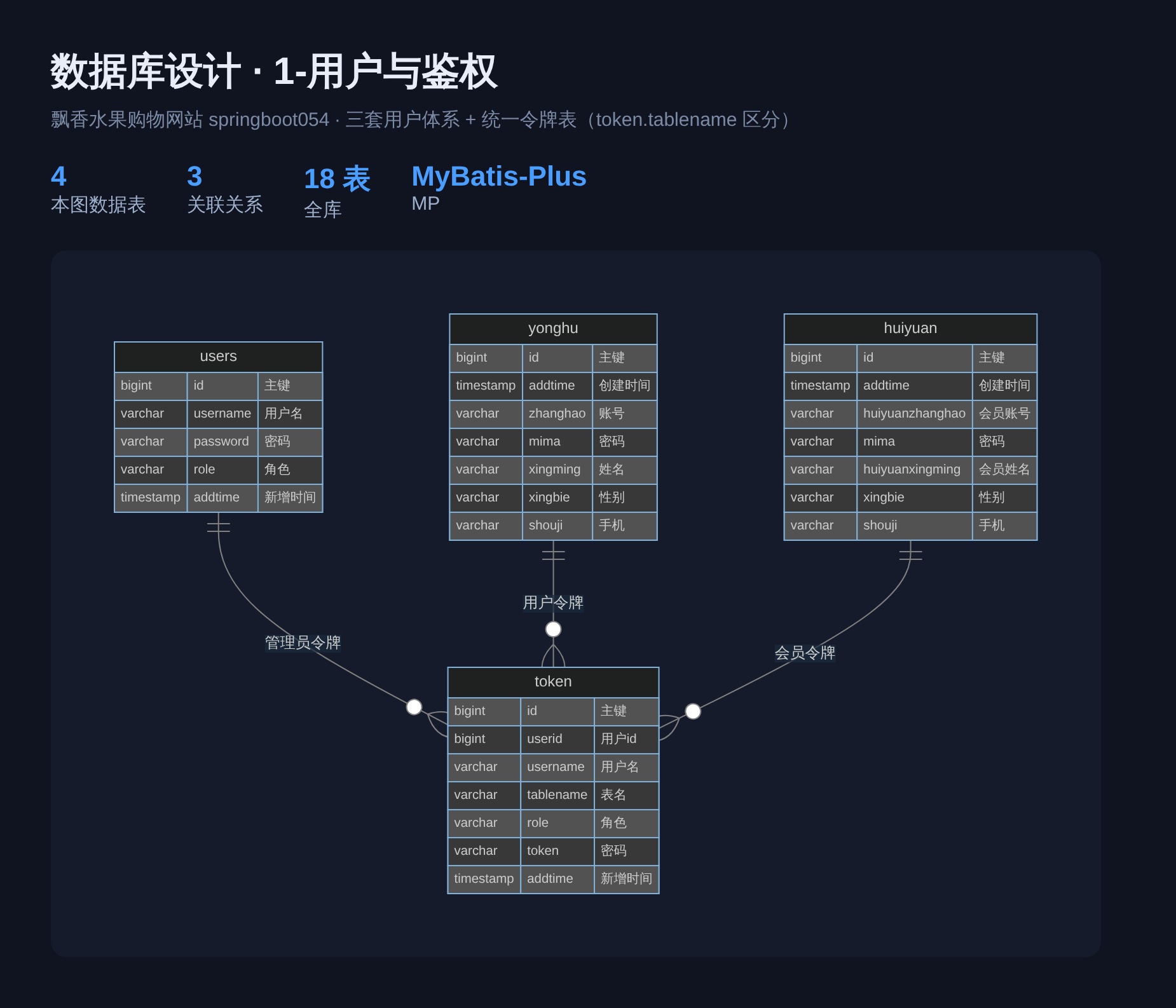
Task: Click the token table header
Action: tap(553, 682)
